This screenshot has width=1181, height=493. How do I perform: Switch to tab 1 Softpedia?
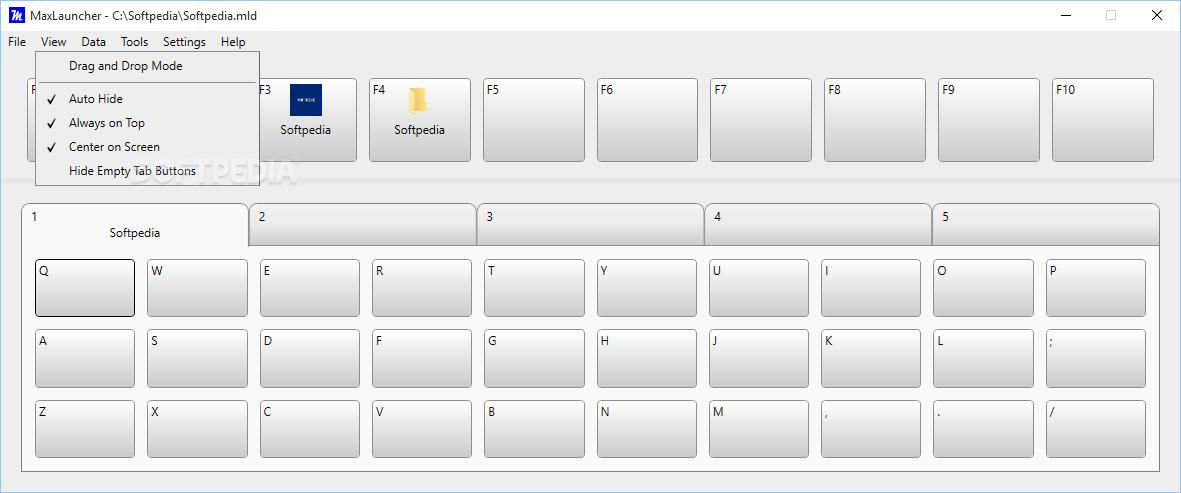135,224
